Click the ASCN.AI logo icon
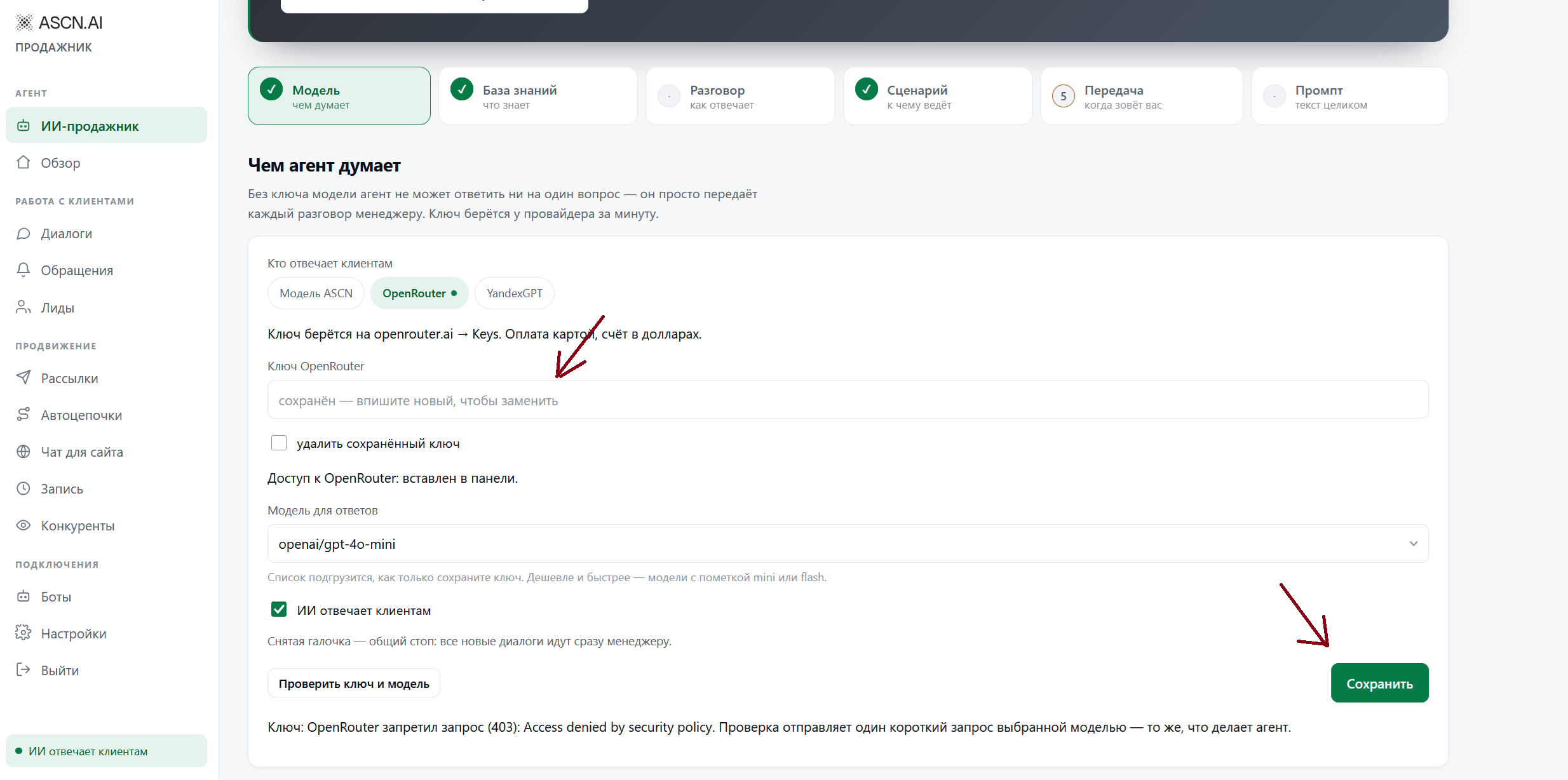 click(24, 23)
